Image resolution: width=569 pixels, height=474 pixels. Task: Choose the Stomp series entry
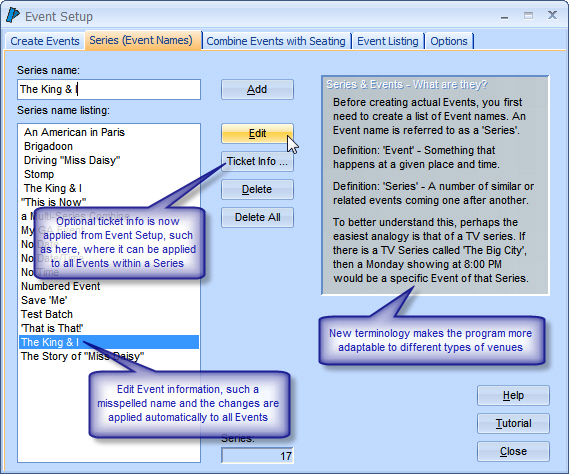point(39,174)
